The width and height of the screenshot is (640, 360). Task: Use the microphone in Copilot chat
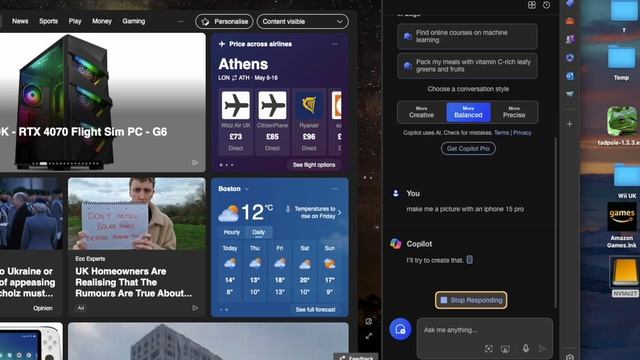tap(526, 348)
